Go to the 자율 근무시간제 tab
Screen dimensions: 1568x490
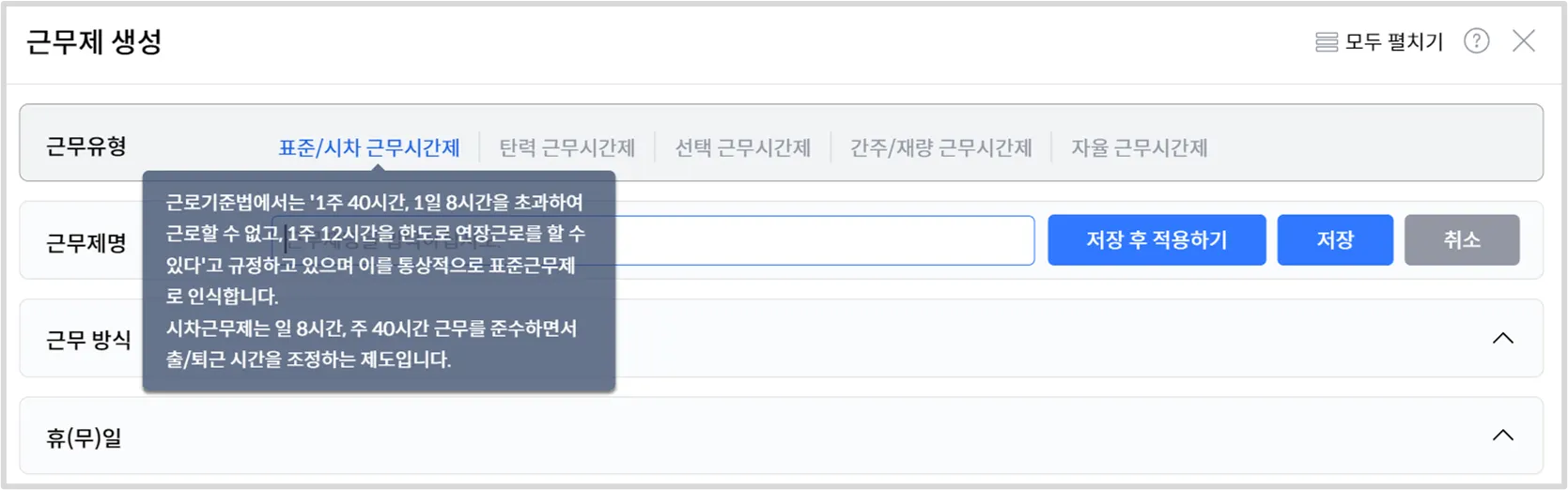tap(1139, 147)
